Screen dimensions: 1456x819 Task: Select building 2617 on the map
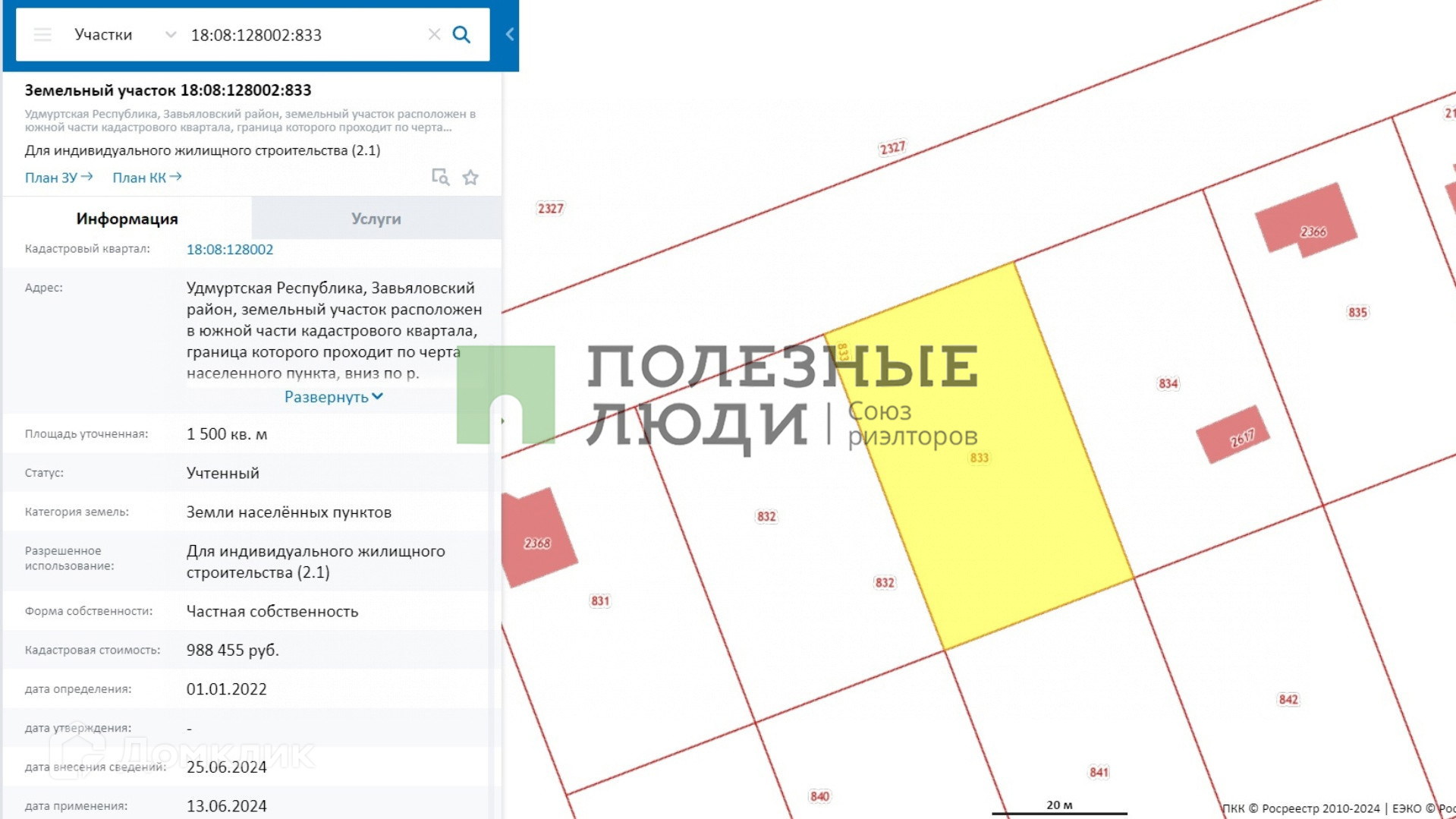point(1234,435)
